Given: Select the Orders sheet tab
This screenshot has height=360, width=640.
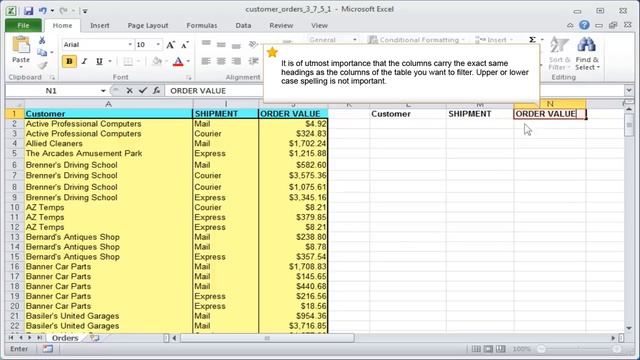Looking at the screenshot, I should click(65, 338).
